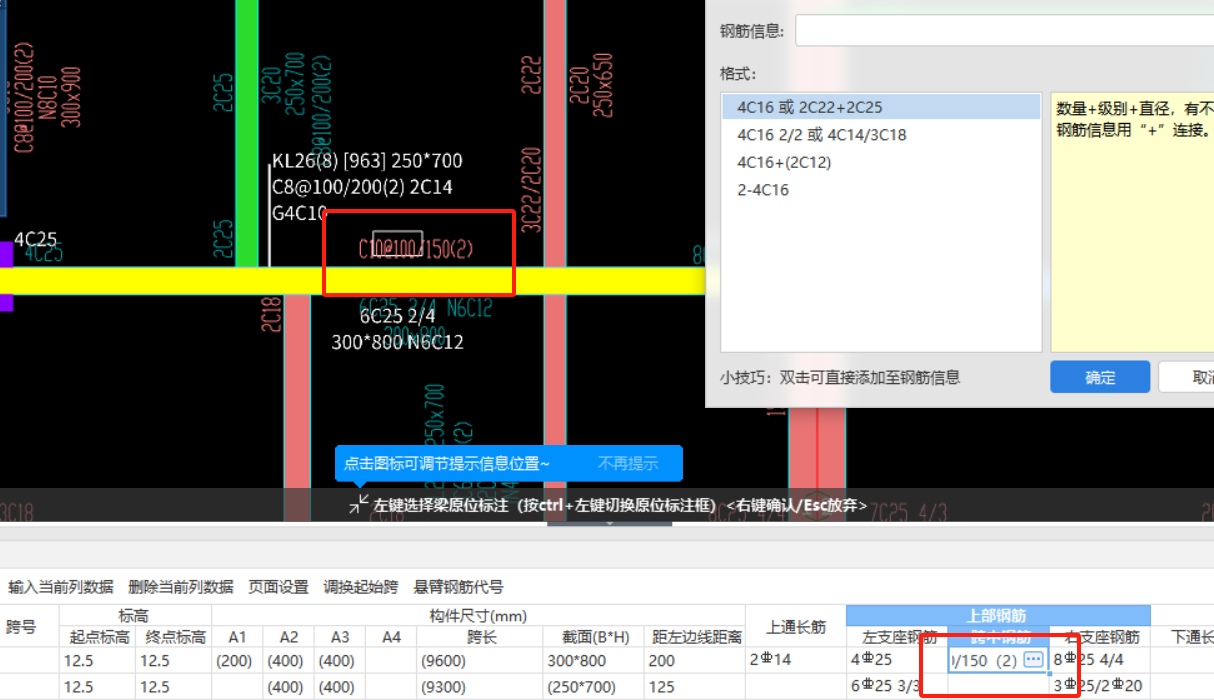This screenshot has width=1214, height=700.
Task: Click the 跨中钢筋 cell showing /150 (2)
Action: click(x=998, y=660)
